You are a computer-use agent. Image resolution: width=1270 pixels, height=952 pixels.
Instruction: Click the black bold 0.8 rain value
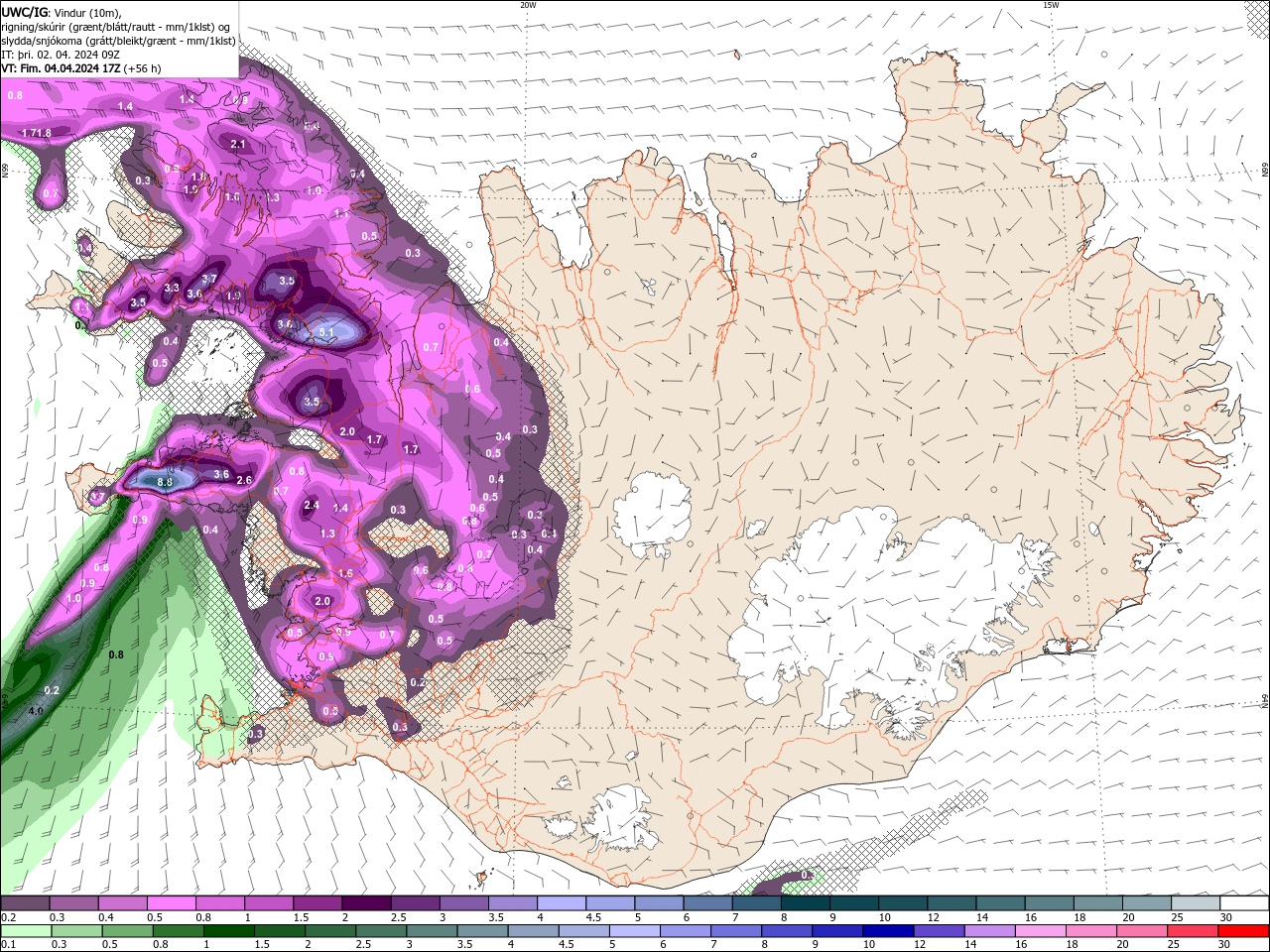tap(116, 654)
